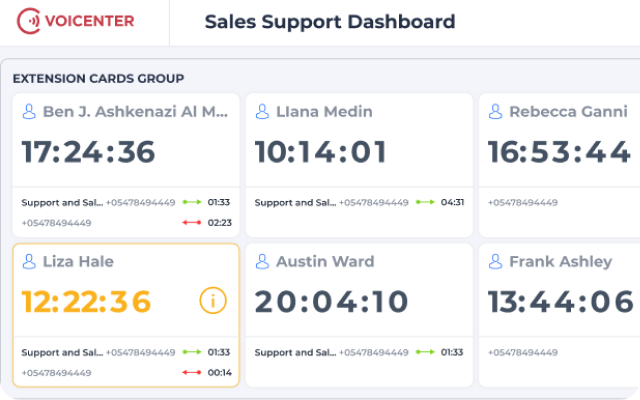The height and width of the screenshot is (400, 640).
Task: Click the orange timer 12:22:36
Action: click(86, 302)
